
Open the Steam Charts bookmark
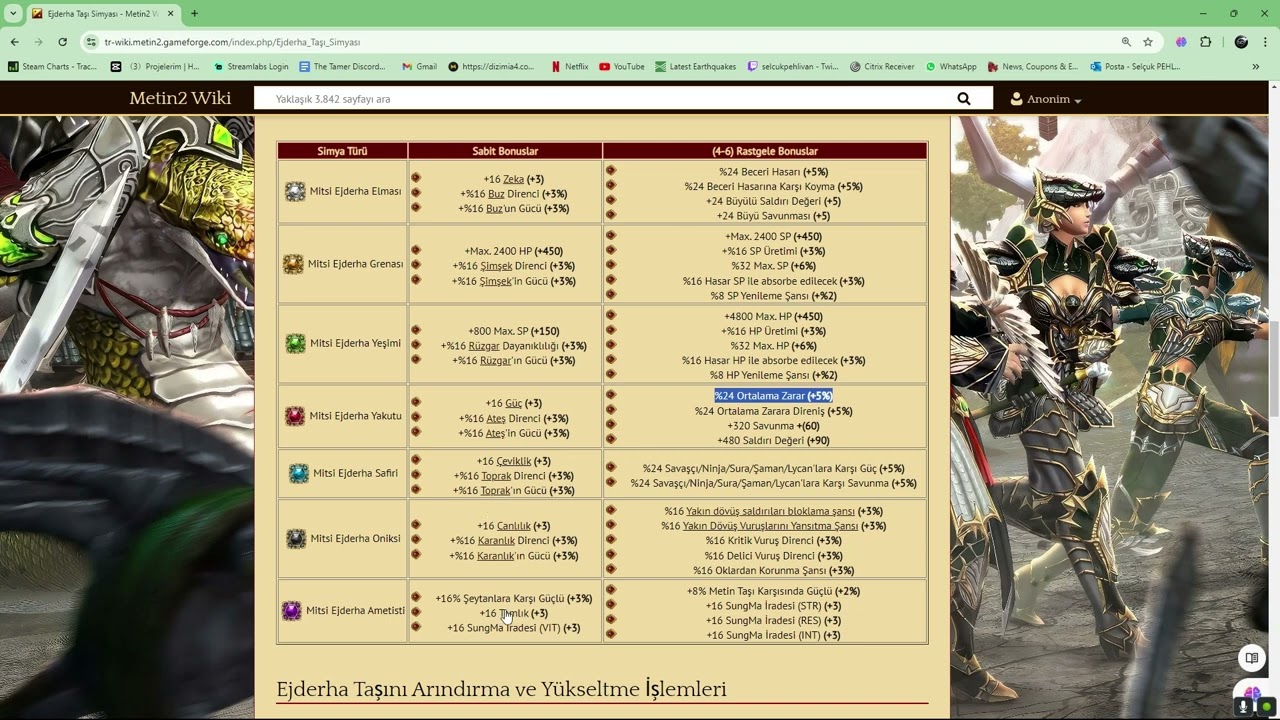(x=53, y=67)
